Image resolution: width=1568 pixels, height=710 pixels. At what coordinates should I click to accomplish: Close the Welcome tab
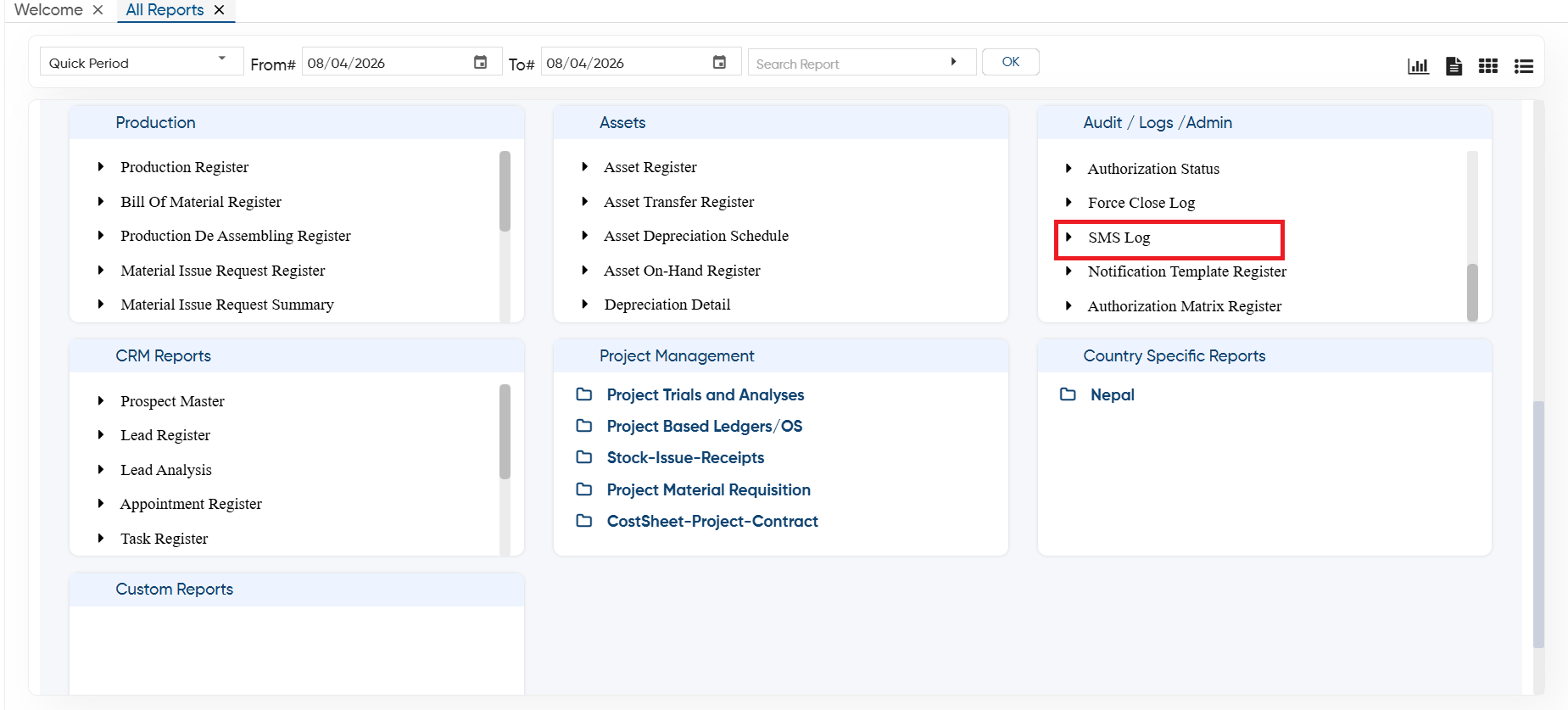click(98, 10)
